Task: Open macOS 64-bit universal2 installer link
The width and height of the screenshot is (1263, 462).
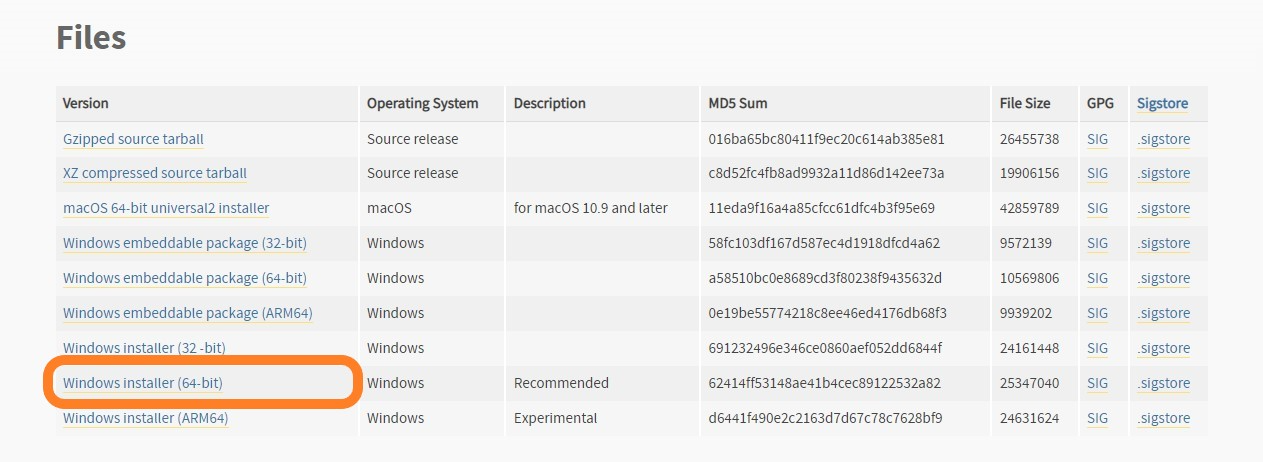Action: (166, 208)
